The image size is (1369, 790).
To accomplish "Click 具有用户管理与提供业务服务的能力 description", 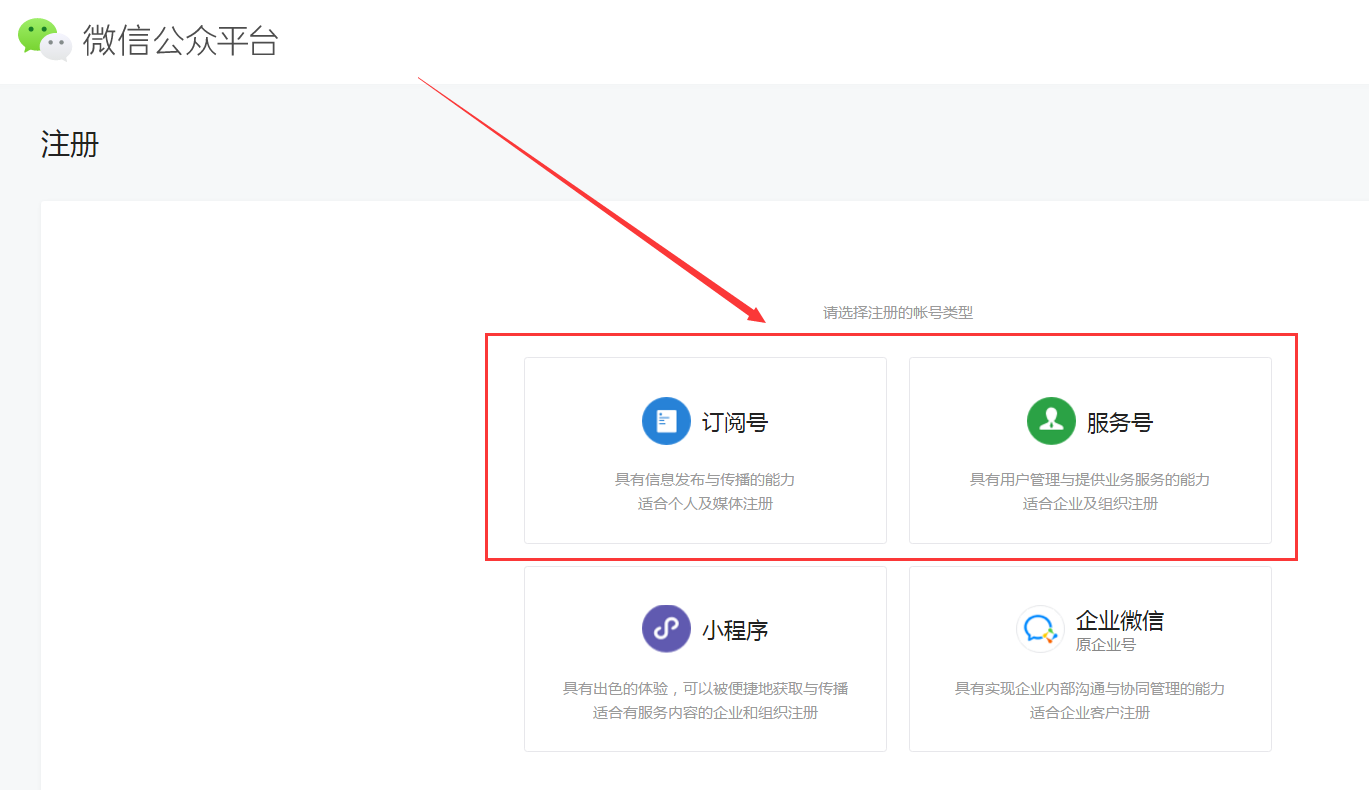I will click(x=1090, y=480).
